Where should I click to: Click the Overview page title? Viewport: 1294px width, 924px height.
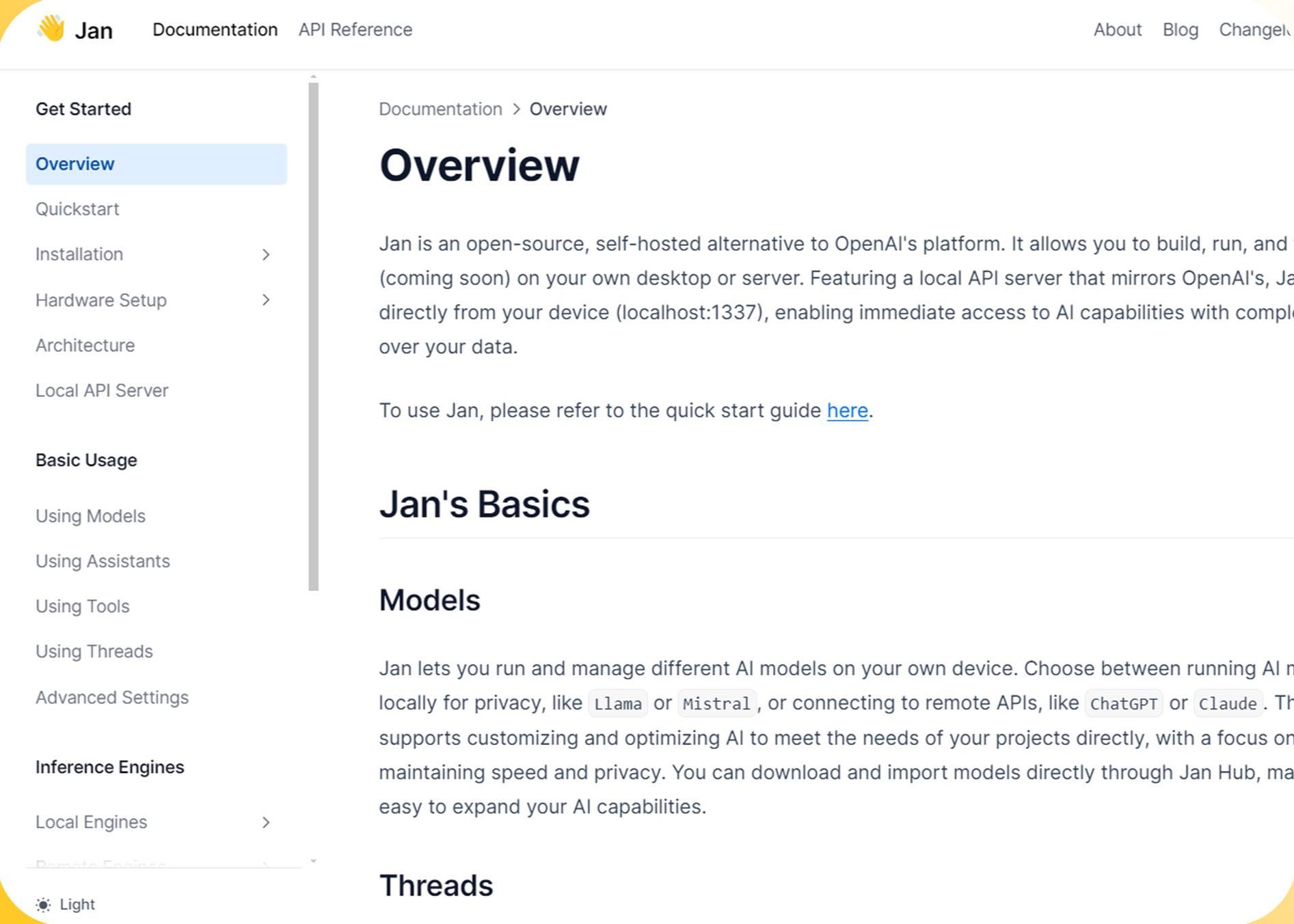coord(479,165)
